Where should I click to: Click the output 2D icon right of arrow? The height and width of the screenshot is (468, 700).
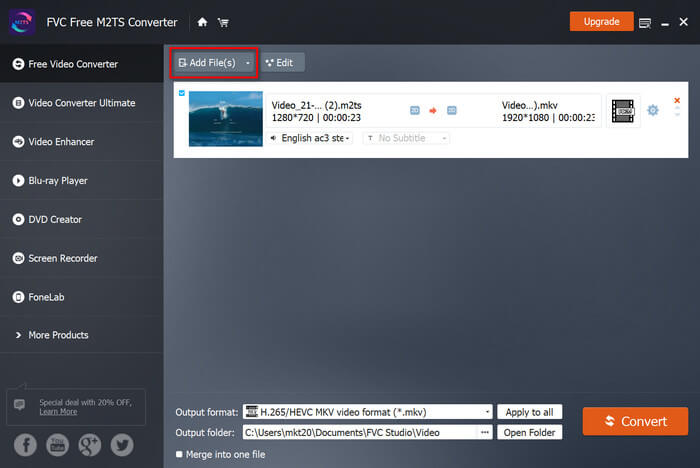(x=452, y=110)
